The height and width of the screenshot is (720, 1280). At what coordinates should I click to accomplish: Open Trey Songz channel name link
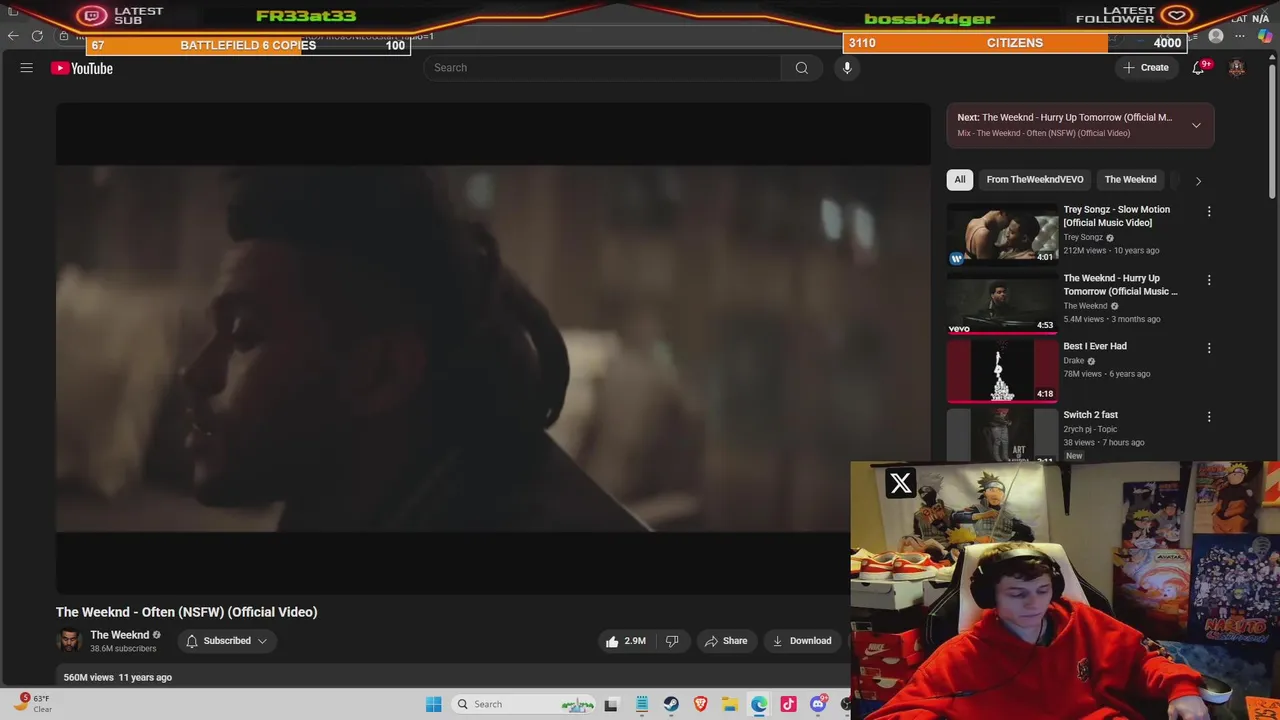click(x=1083, y=238)
